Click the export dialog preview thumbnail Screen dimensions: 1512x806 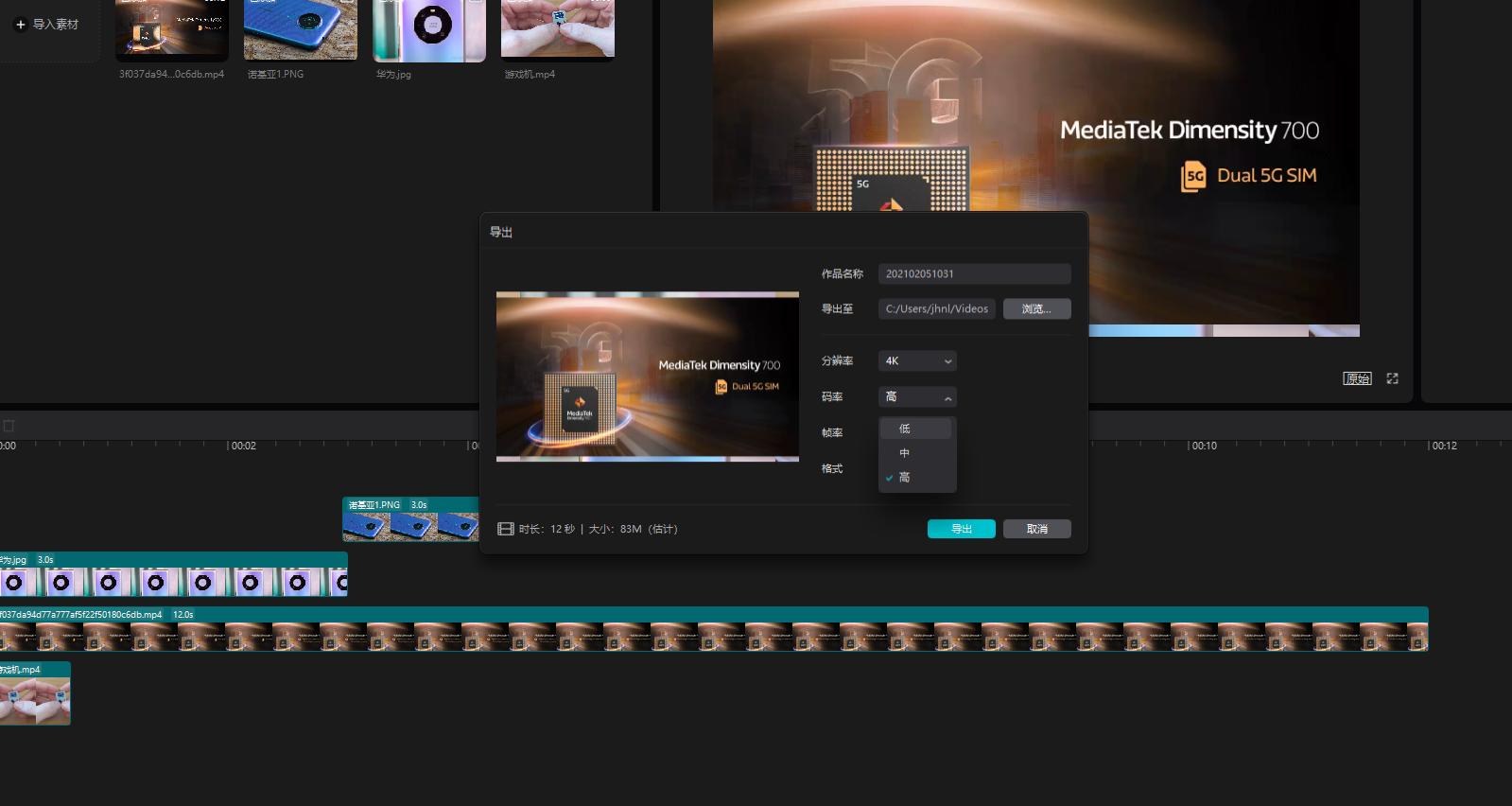[x=648, y=377]
